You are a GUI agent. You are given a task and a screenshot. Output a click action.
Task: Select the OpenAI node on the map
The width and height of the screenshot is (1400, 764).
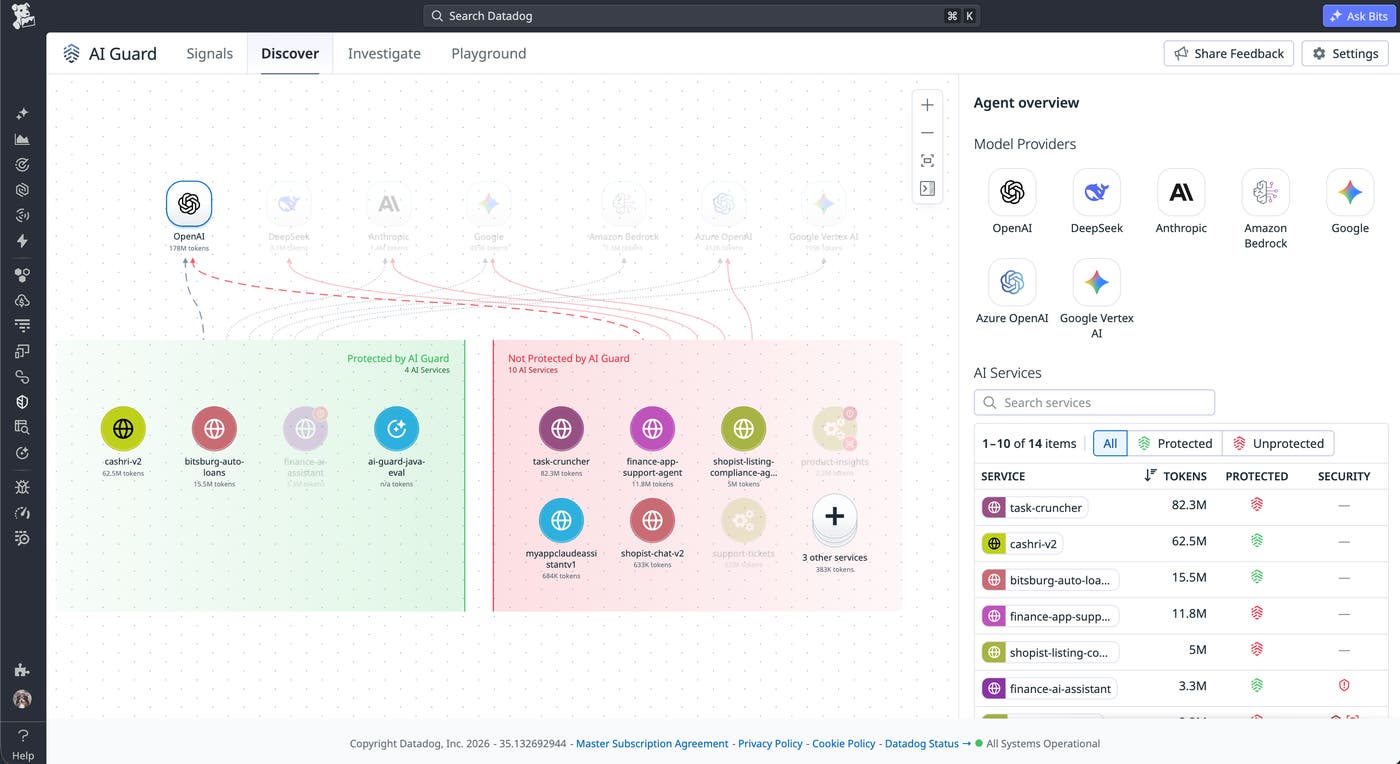tap(188, 204)
